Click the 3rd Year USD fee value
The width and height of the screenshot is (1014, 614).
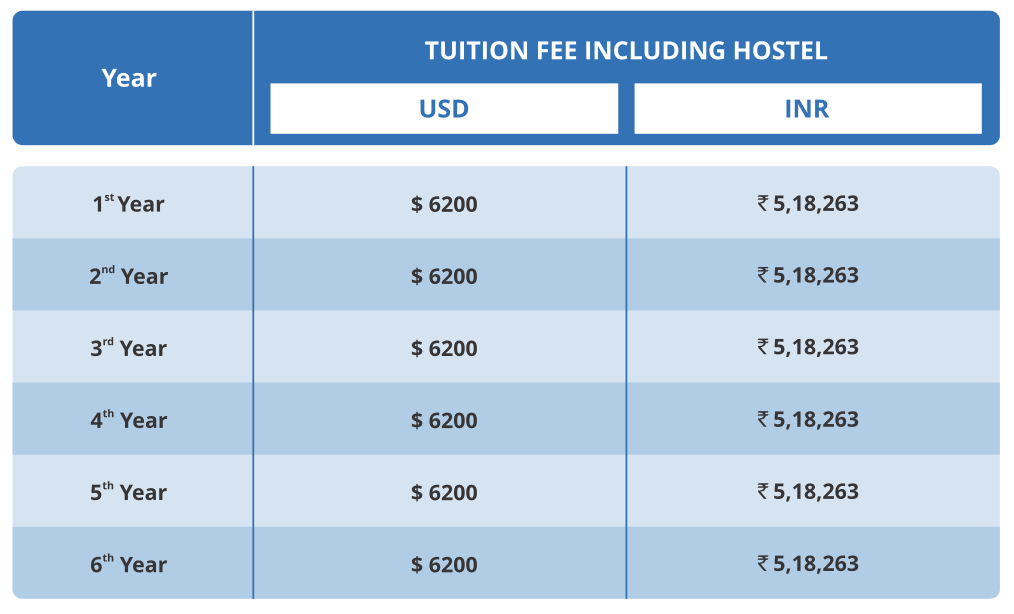pos(444,348)
